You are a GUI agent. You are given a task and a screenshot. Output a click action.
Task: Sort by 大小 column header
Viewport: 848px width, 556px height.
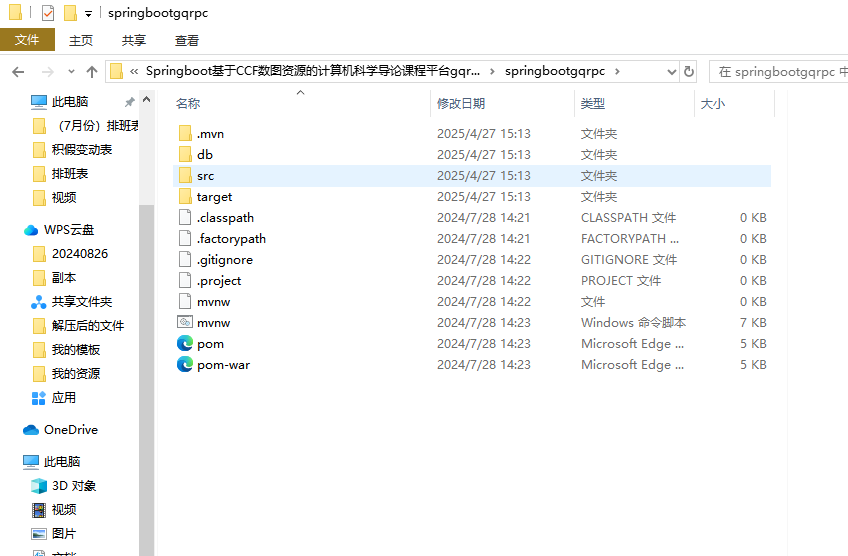point(713,103)
